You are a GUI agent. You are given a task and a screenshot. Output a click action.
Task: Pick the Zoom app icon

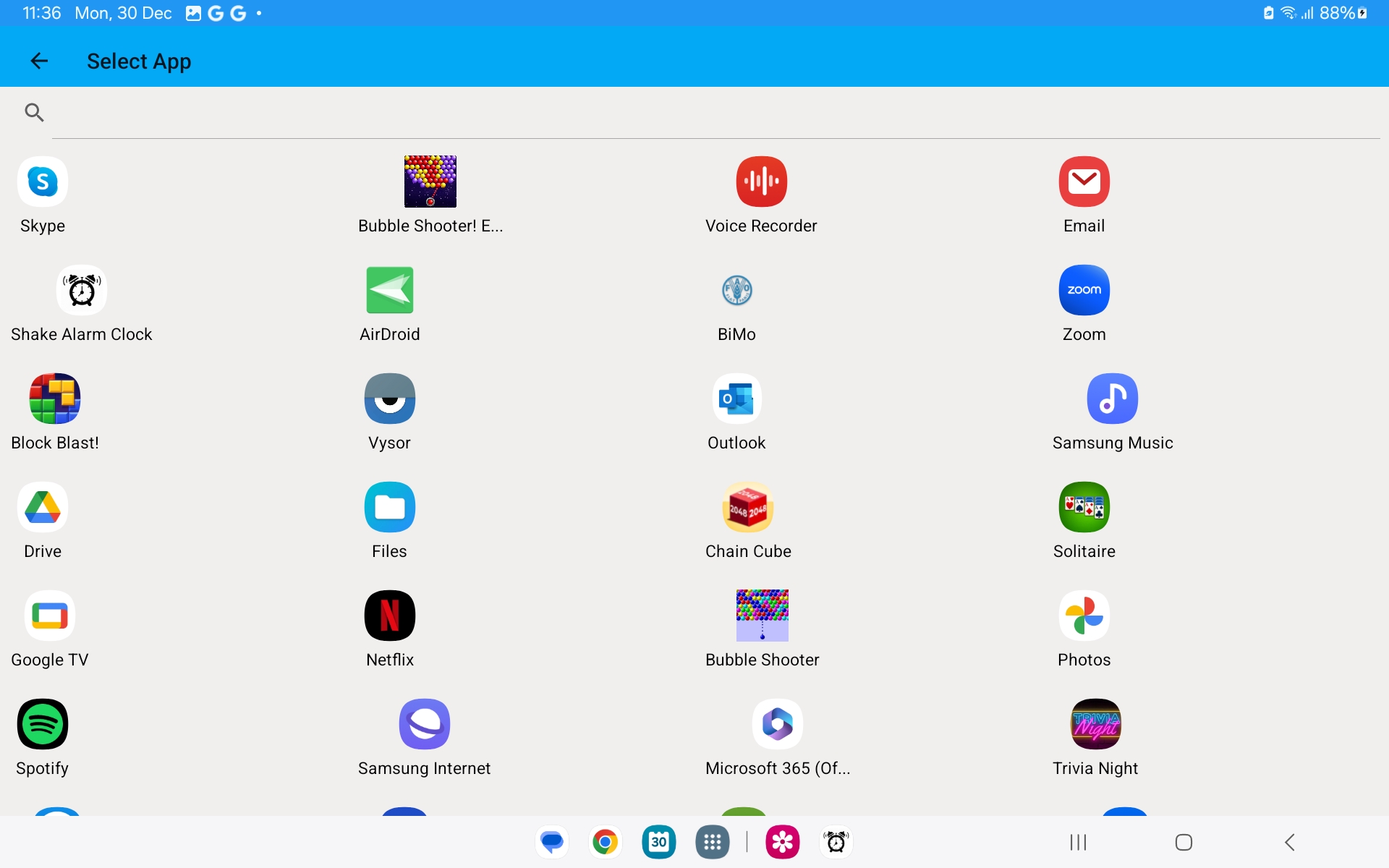point(1084,290)
